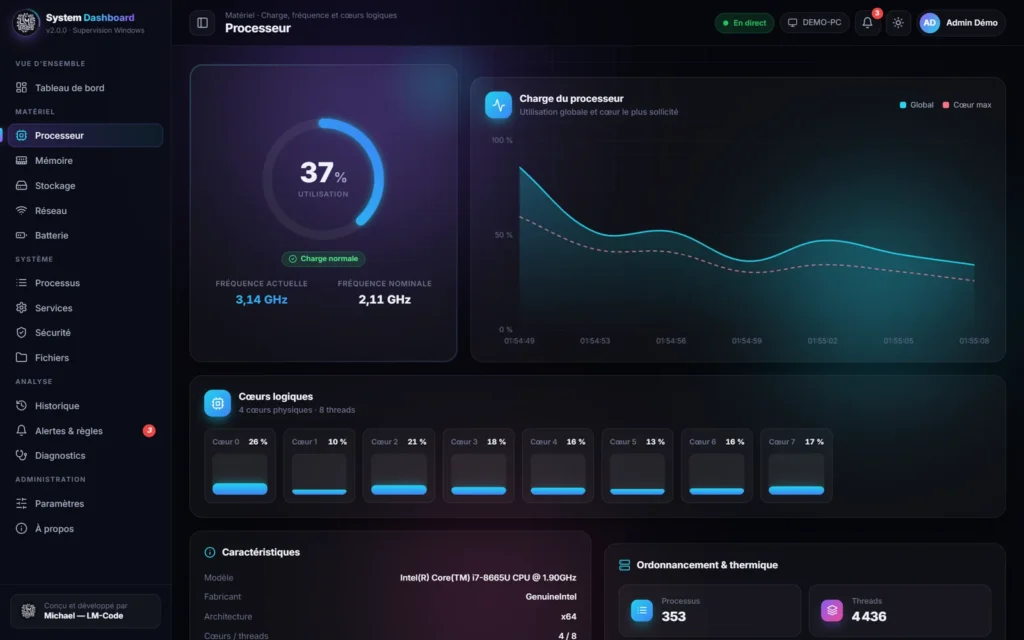Click the Réseau wifi icon
The height and width of the screenshot is (640, 1024).
pos(22,210)
